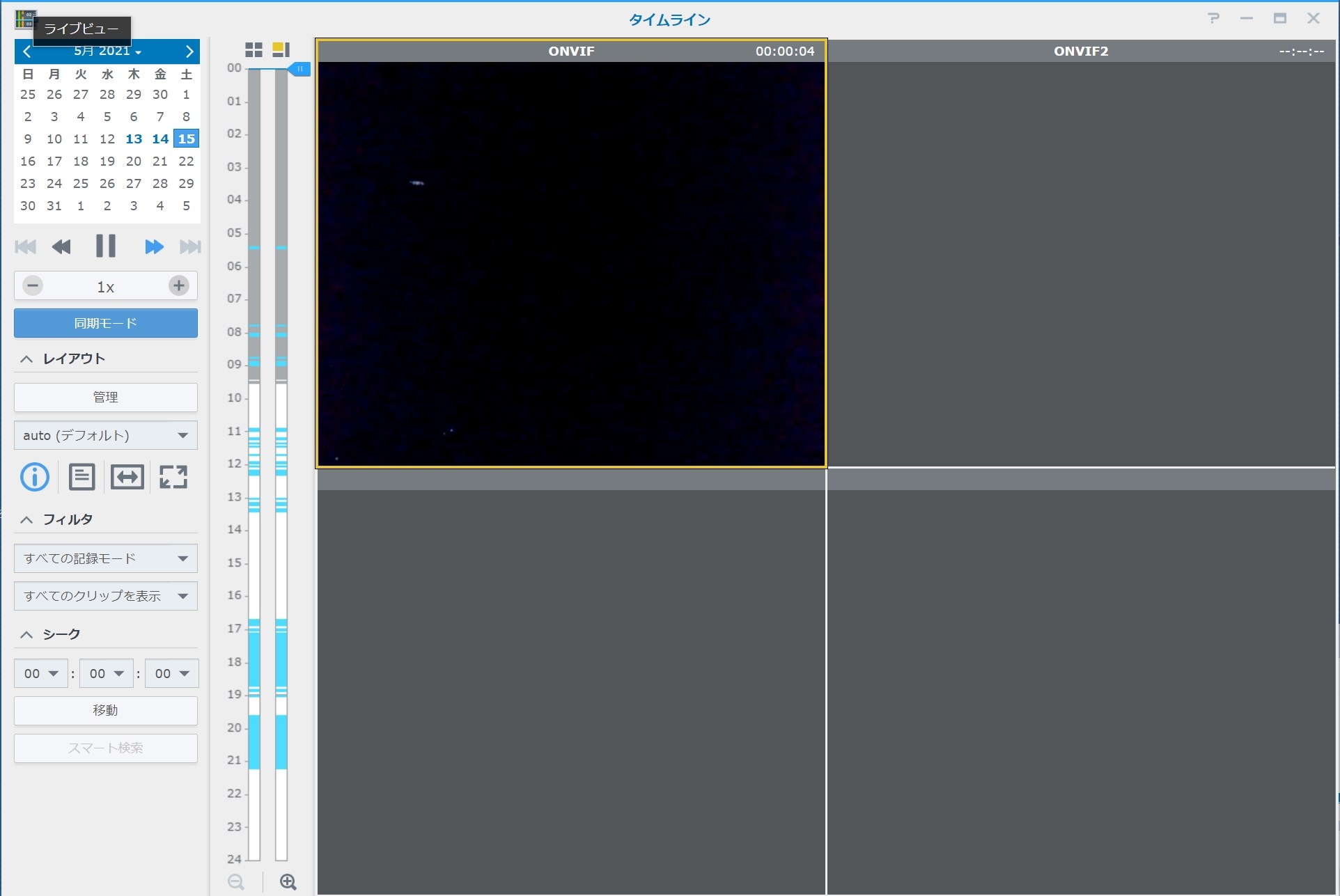This screenshot has width=1340, height=896.
Task: Zoom in on the timeline
Action: (288, 882)
